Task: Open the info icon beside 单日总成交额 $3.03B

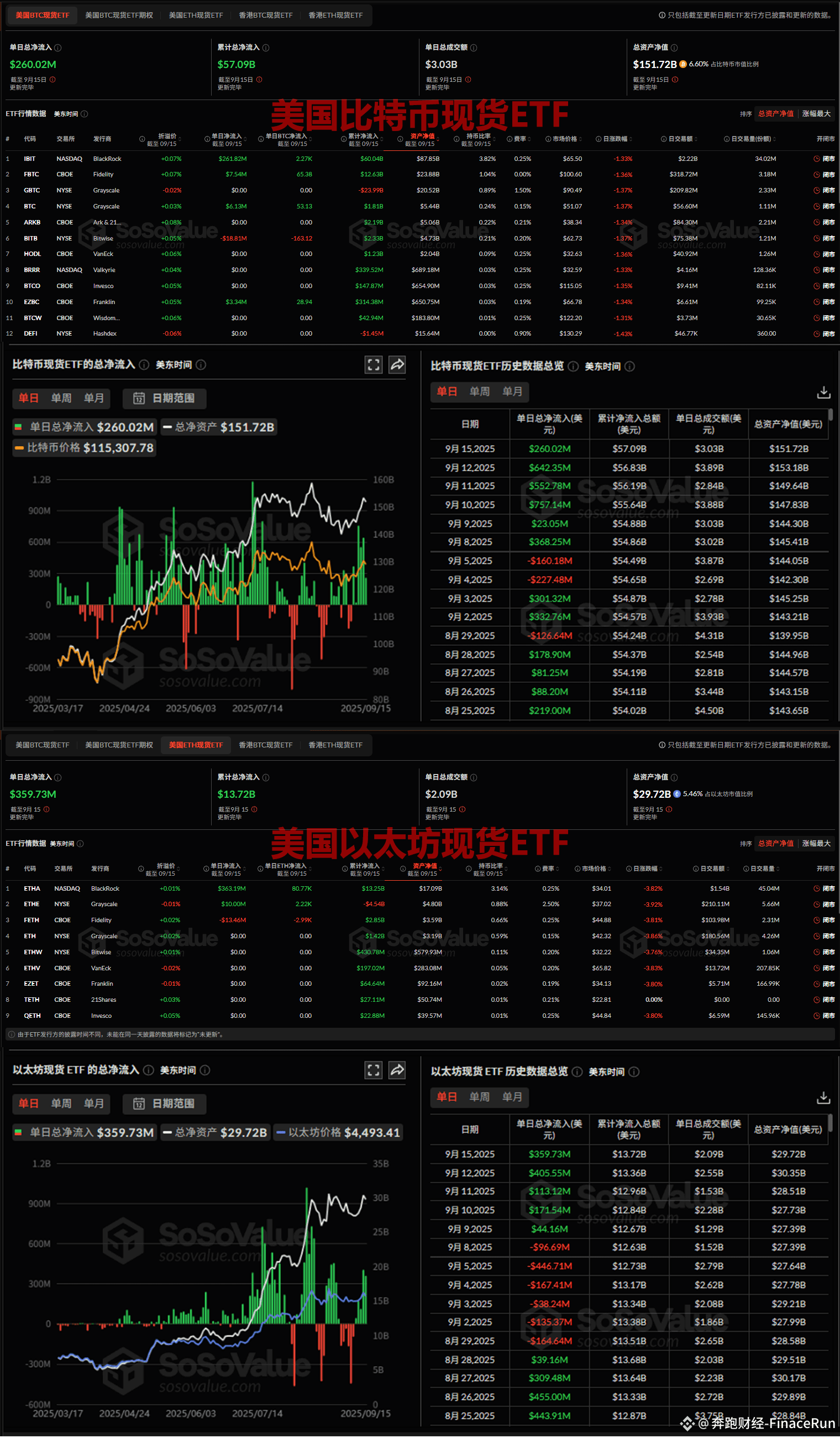Action: point(473,48)
